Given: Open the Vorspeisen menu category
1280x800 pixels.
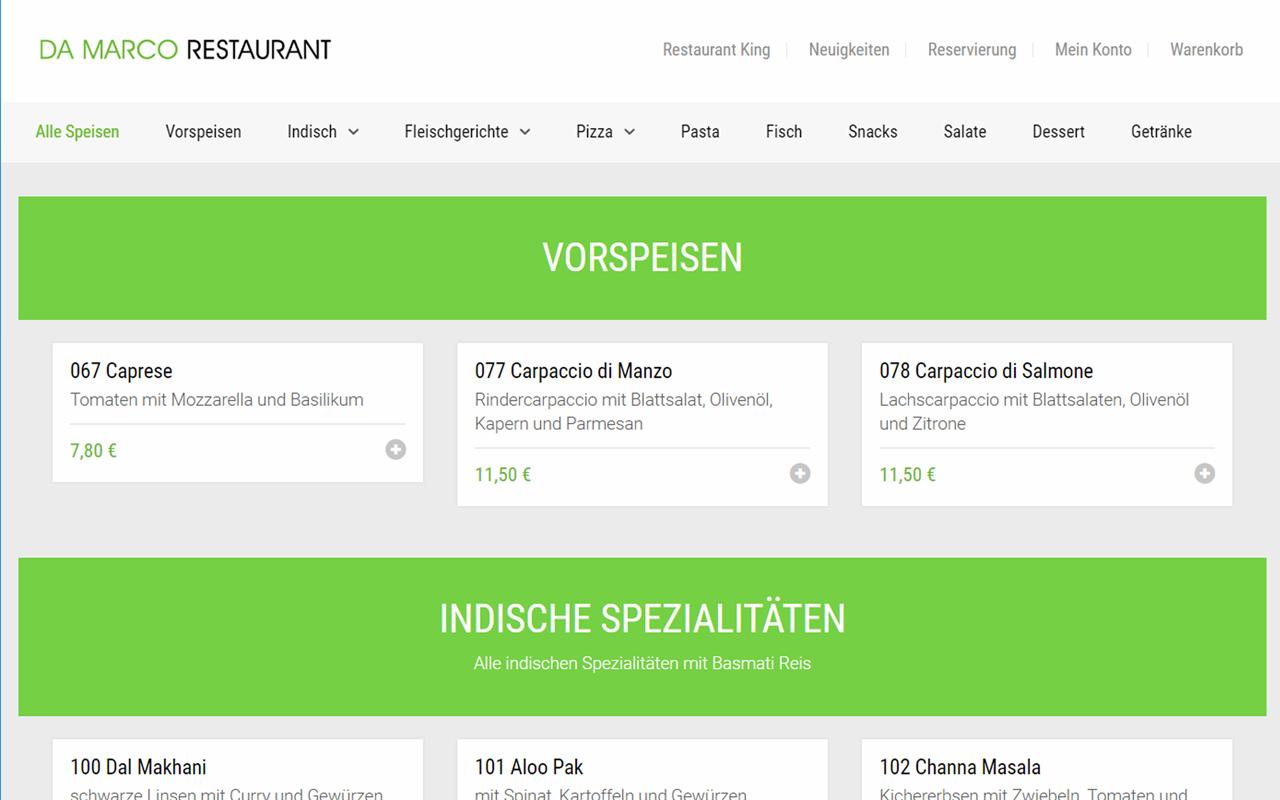Looking at the screenshot, I should [203, 131].
